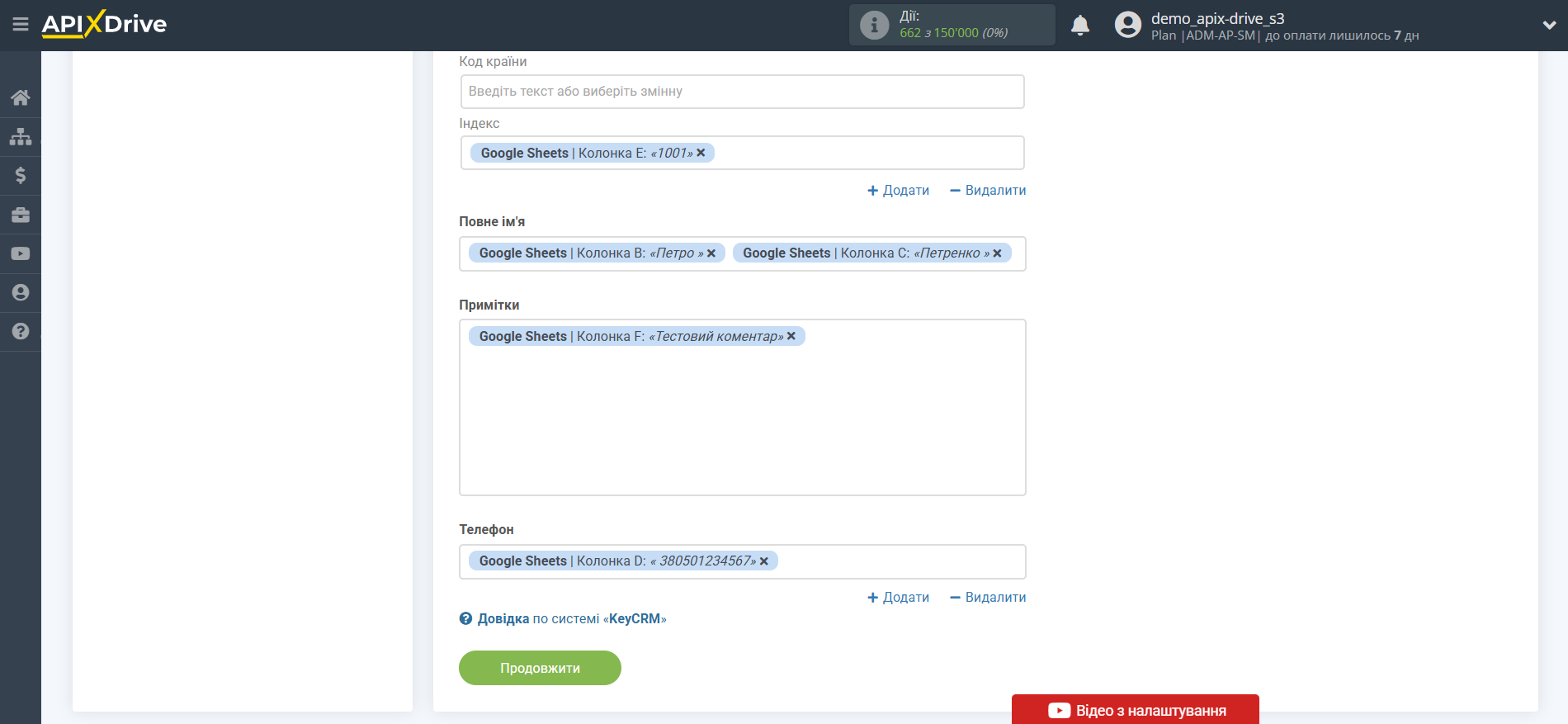Remove the Колонка D phone tag

point(764,561)
